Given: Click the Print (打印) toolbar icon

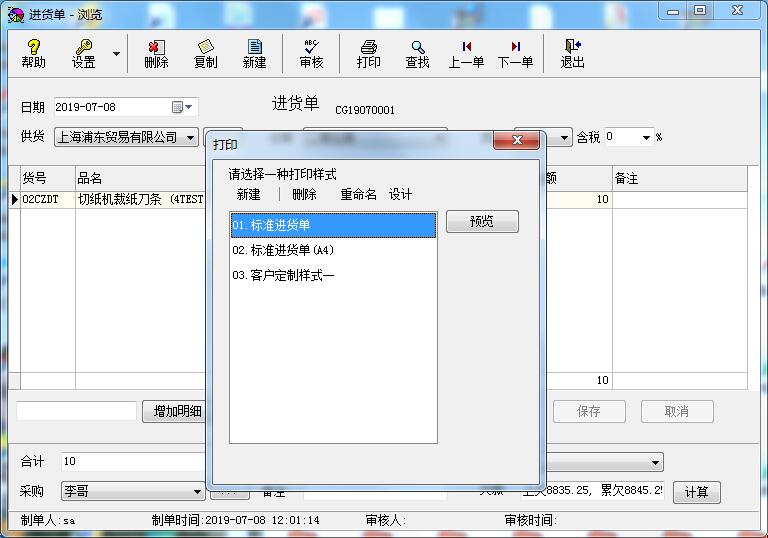Looking at the screenshot, I should pyautogui.click(x=368, y=53).
